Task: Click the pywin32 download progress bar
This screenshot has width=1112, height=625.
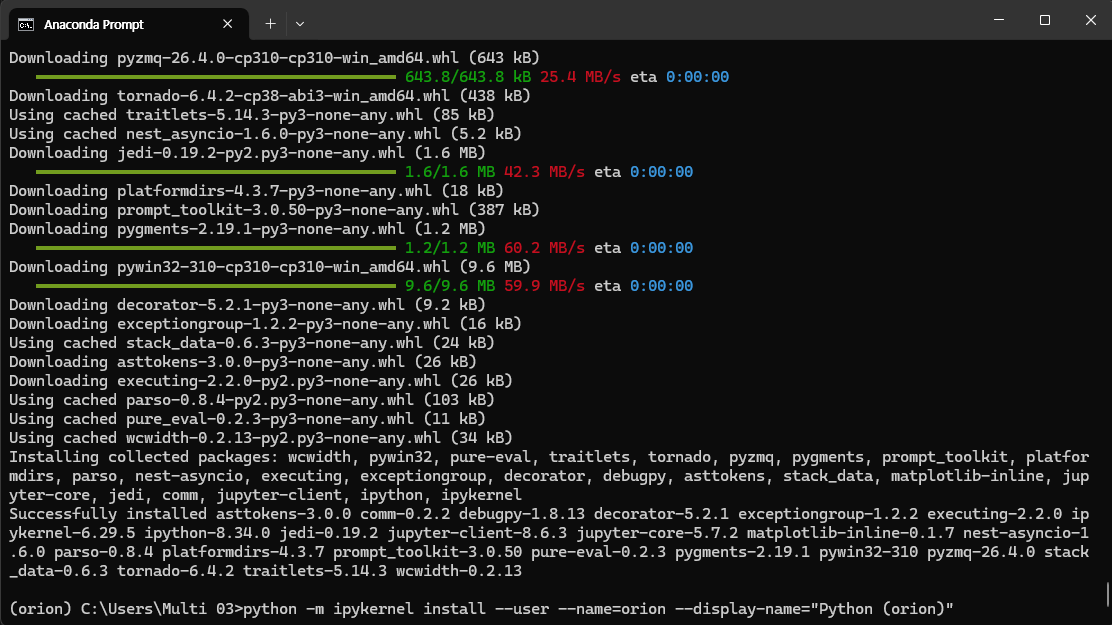Action: [216, 286]
